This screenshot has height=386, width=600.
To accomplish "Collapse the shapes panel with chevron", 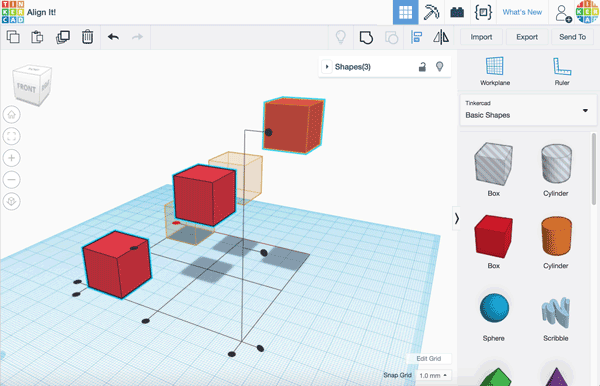I will (457, 218).
